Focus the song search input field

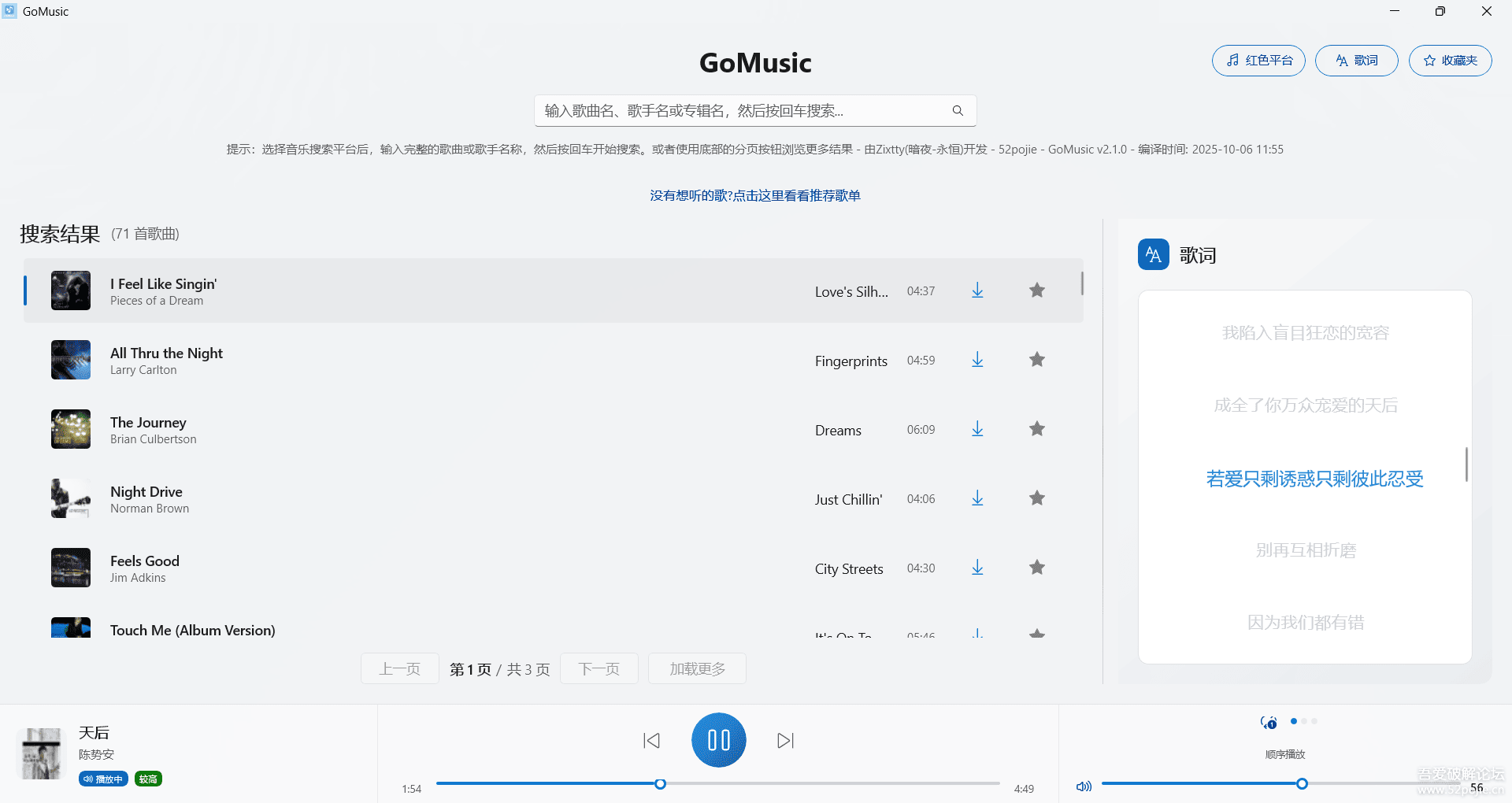pos(740,111)
